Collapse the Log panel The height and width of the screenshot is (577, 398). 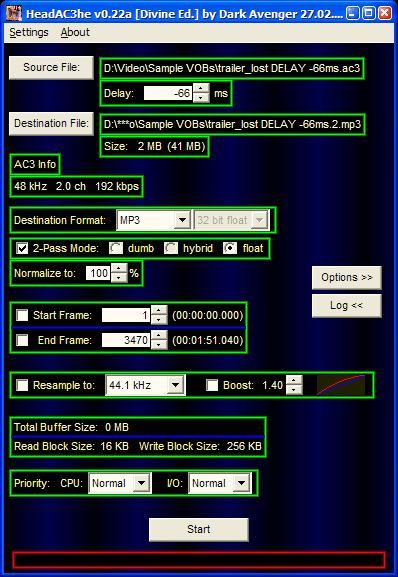347,305
